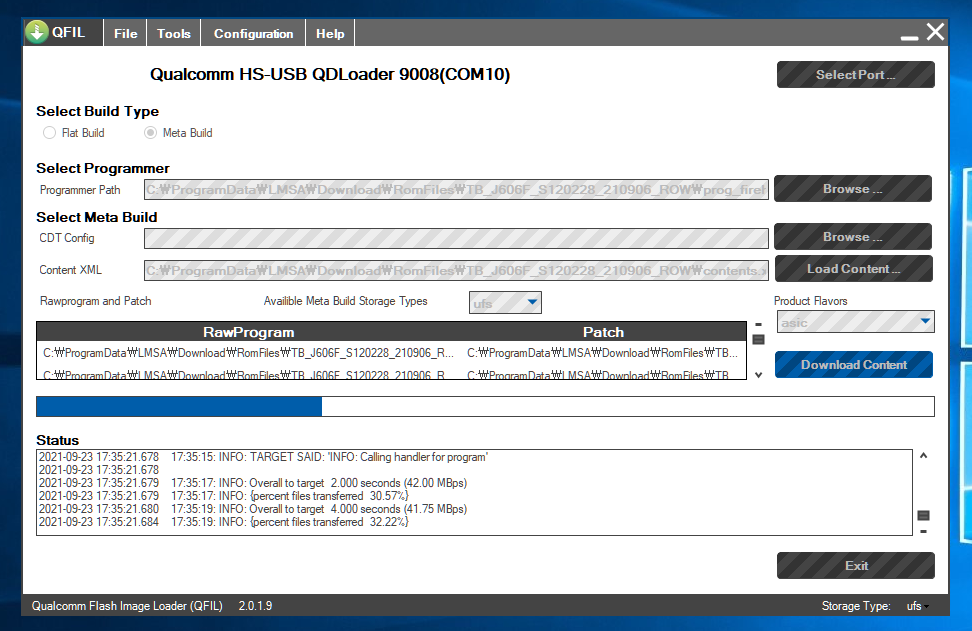972x631 pixels.
Task: Click the list icon beside the Status log
Action: 923,516
